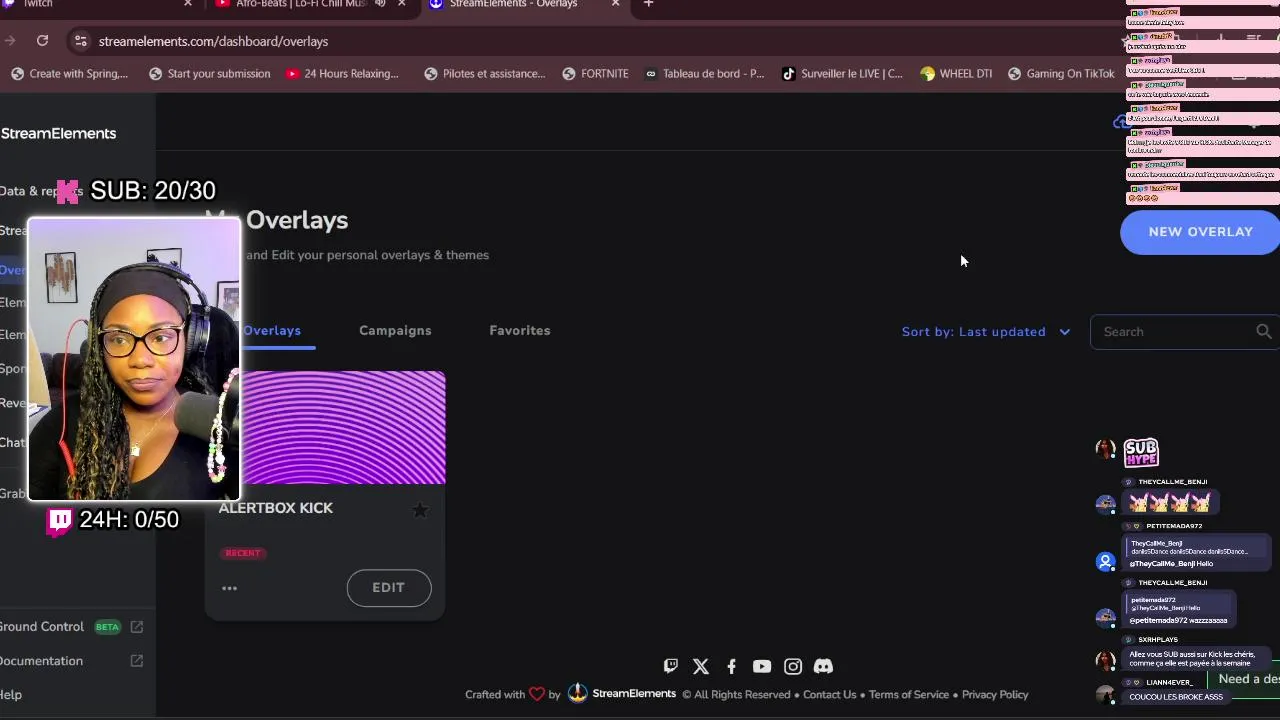Favorite ALERTBOX KICK with star icon
The width and height of the screenshot is (1280, 720).
coord(420,510)
